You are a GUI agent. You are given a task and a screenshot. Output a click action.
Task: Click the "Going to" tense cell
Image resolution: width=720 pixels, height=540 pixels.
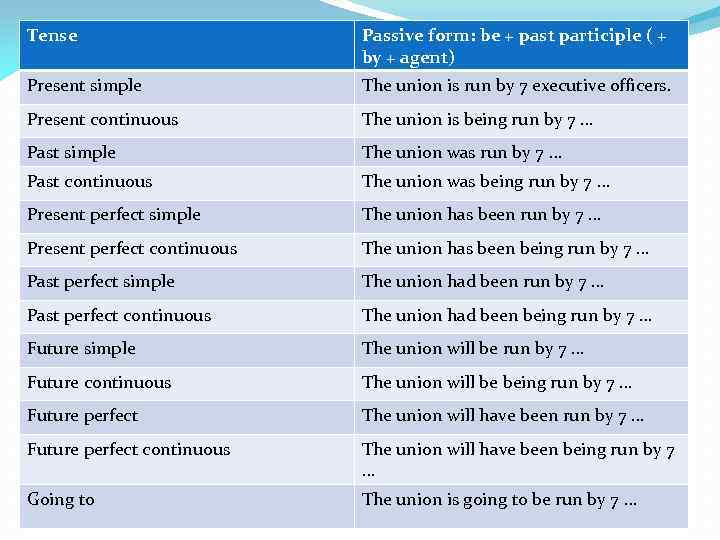tap(60, 499)
